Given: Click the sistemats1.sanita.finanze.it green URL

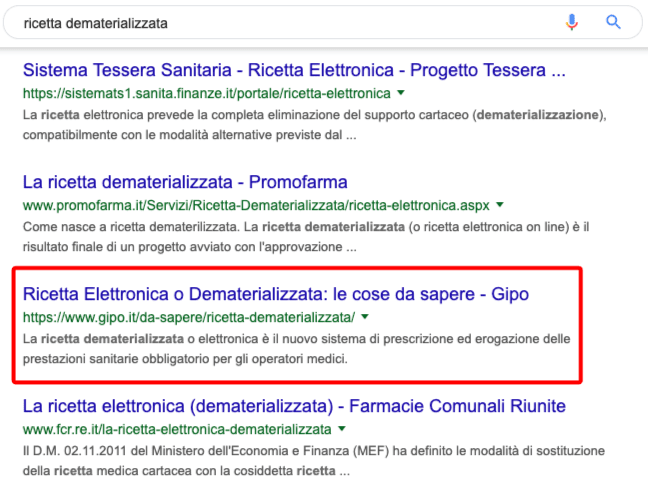Looking at the screenshot, I should (206, 94).
